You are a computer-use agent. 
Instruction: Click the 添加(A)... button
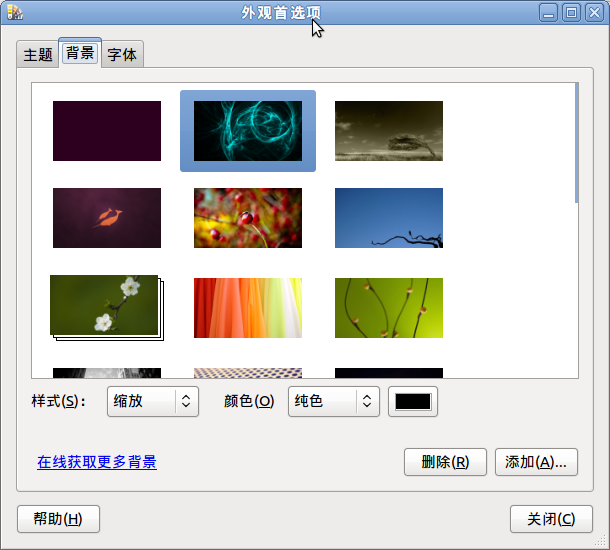click(x=536, y=462)
